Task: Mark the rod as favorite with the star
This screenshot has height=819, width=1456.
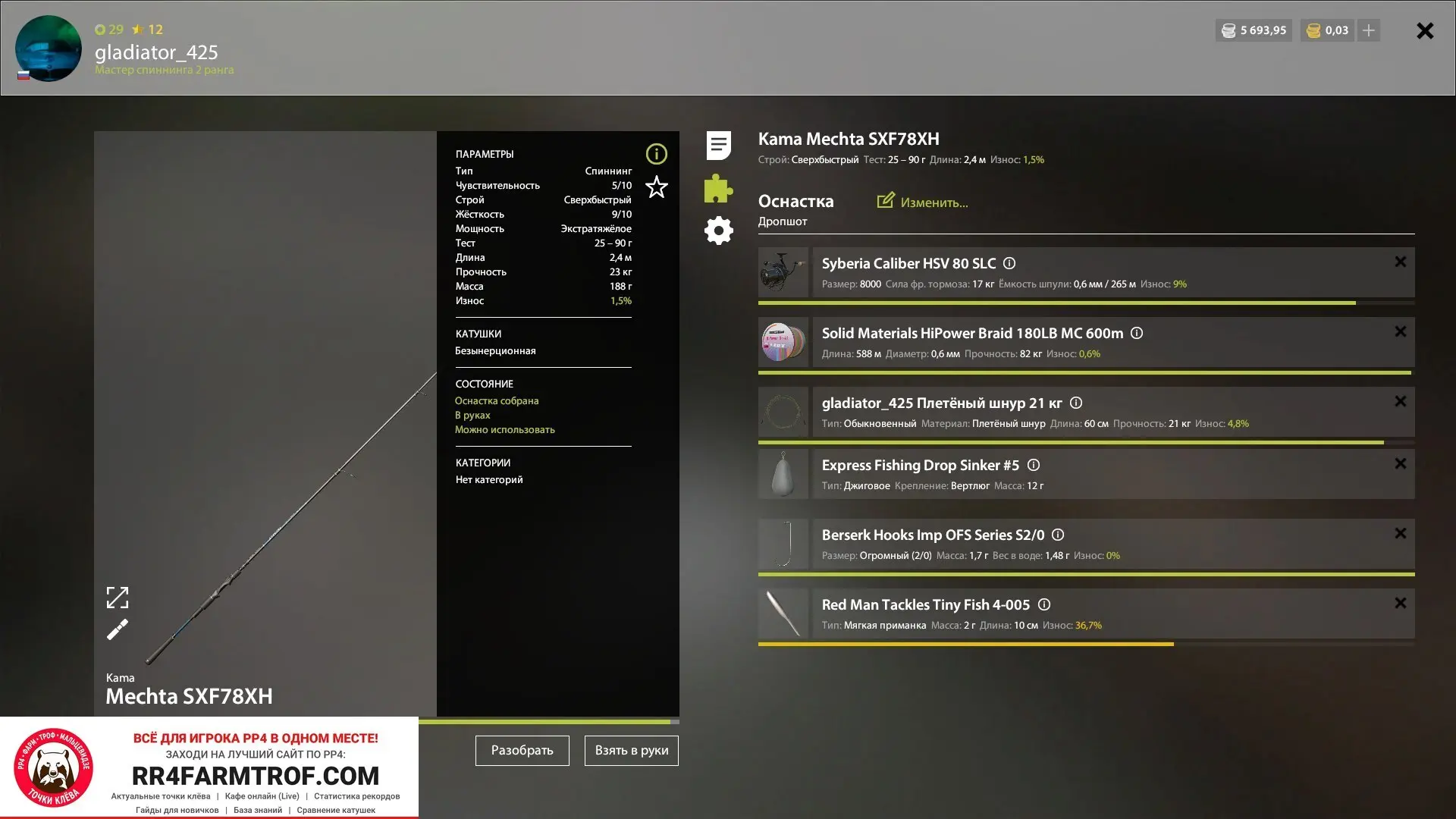Action: (x=656, y=187)
